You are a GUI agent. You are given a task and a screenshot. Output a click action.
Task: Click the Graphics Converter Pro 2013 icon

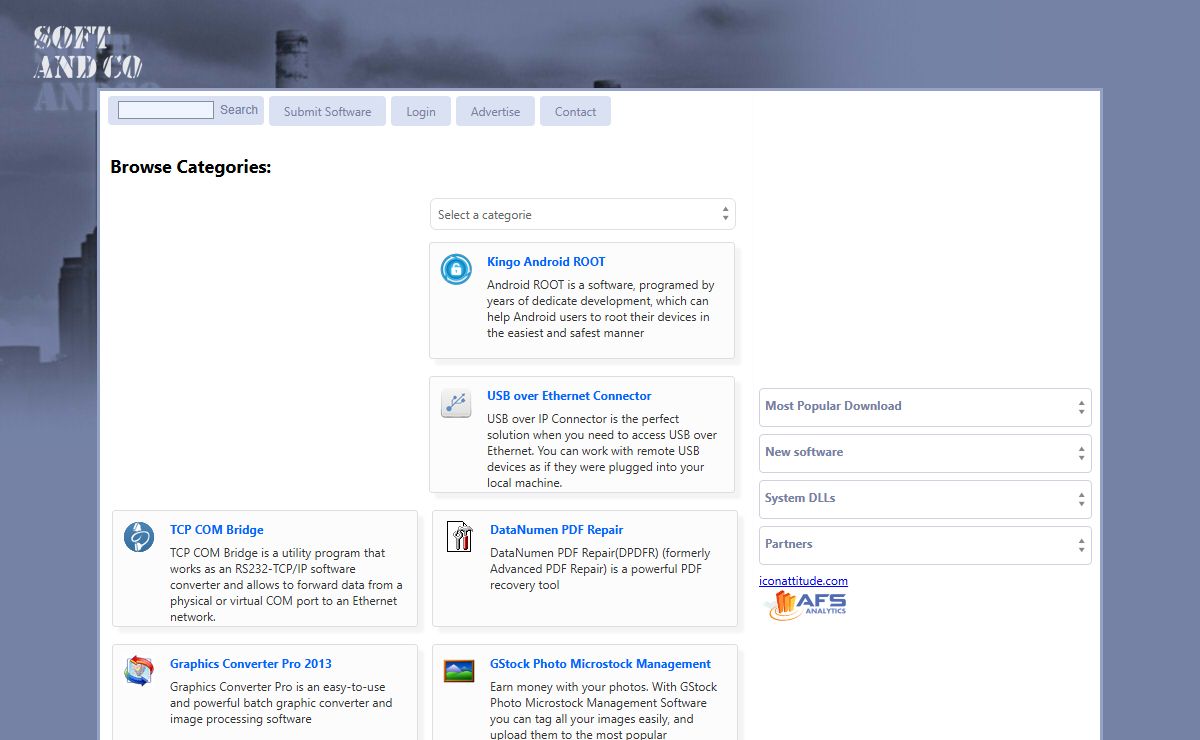[x=139, y=671]
